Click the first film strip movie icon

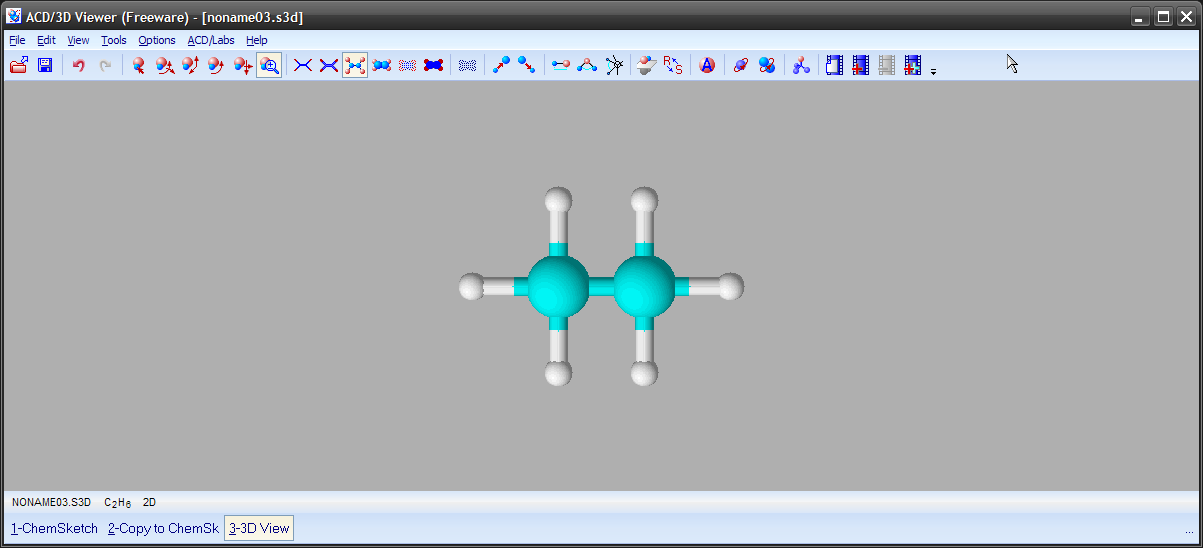tap(835, 66)
